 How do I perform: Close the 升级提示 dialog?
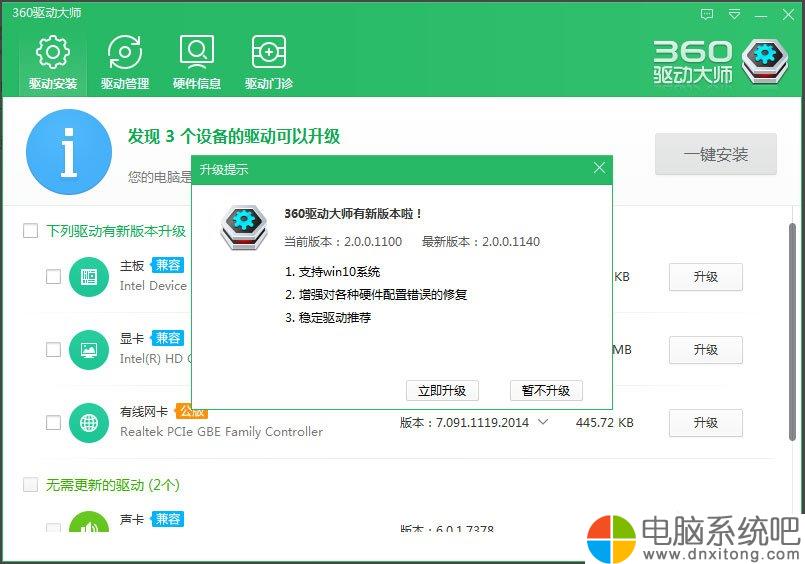pos(599,168)
